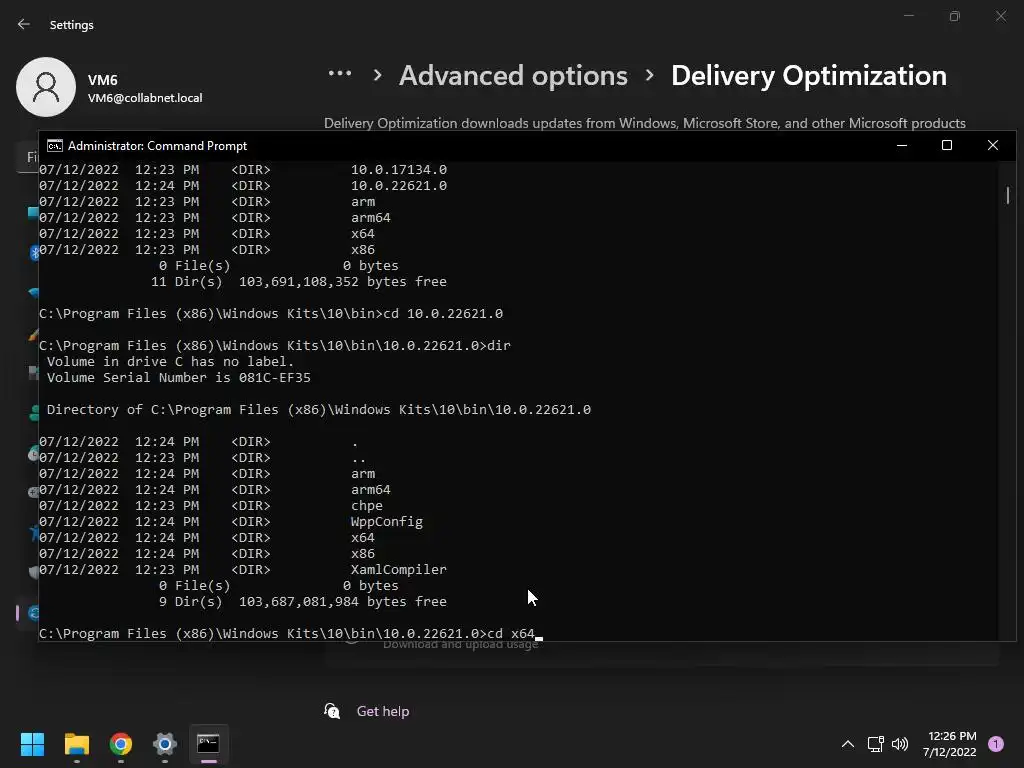Click the Command Prompt vertical scrollbar thumb
The image size is (1024, 768).
1008,195
